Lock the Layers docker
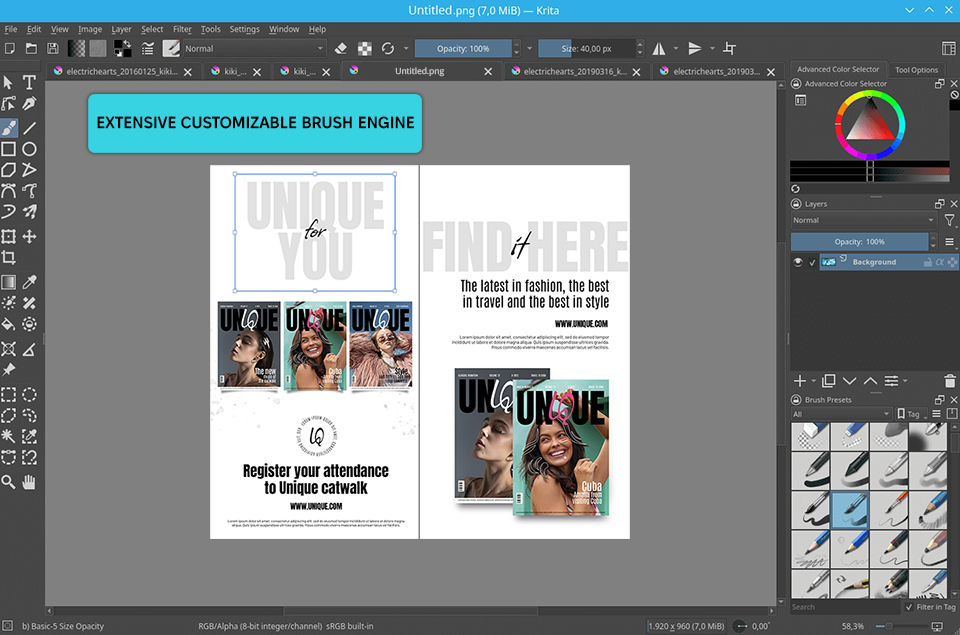Image resolution: width=960 pixels, height=635 pixels. tap(796, 204)
